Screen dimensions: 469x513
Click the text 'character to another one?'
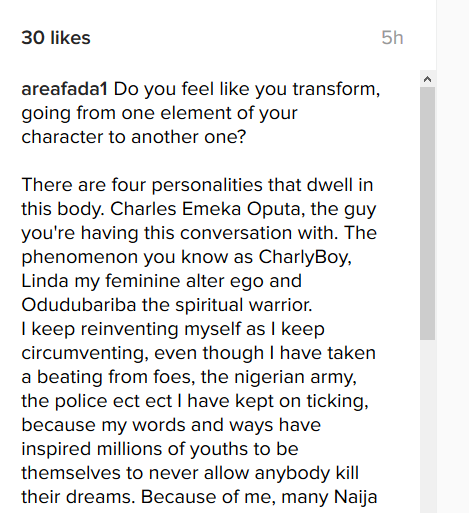pyautogui.click(x=134, y=137)
